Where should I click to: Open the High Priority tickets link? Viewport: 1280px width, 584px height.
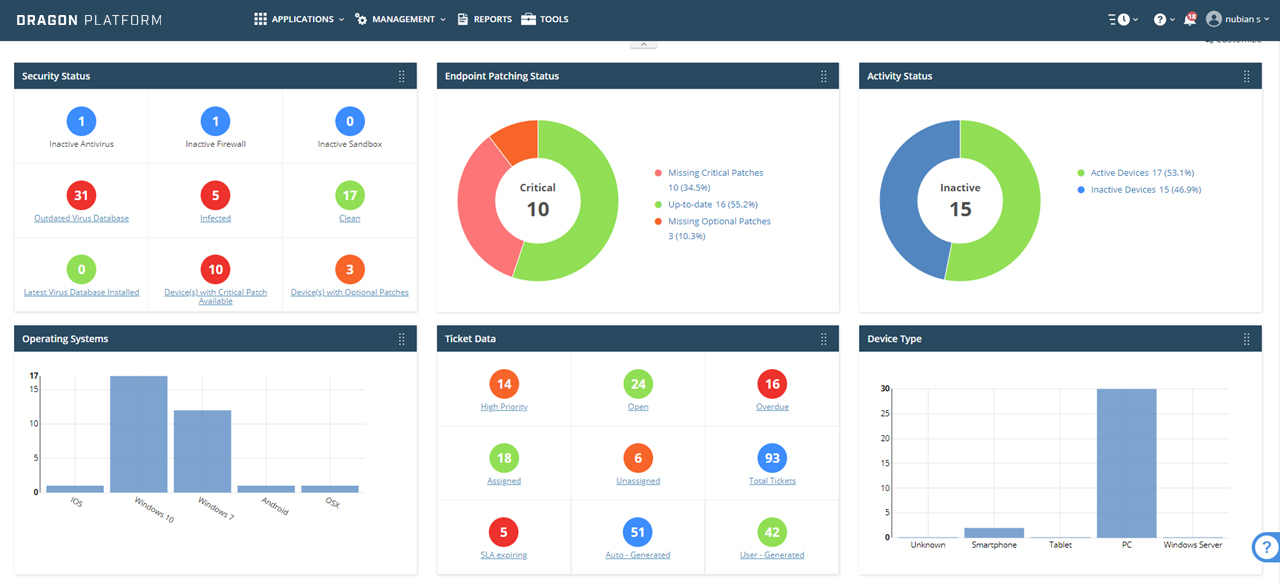coord(503,406)
